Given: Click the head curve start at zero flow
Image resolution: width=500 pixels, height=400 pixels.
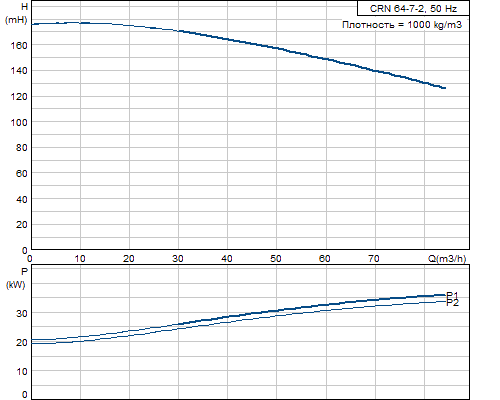Looking at the screenshot, I should [33, 24].
